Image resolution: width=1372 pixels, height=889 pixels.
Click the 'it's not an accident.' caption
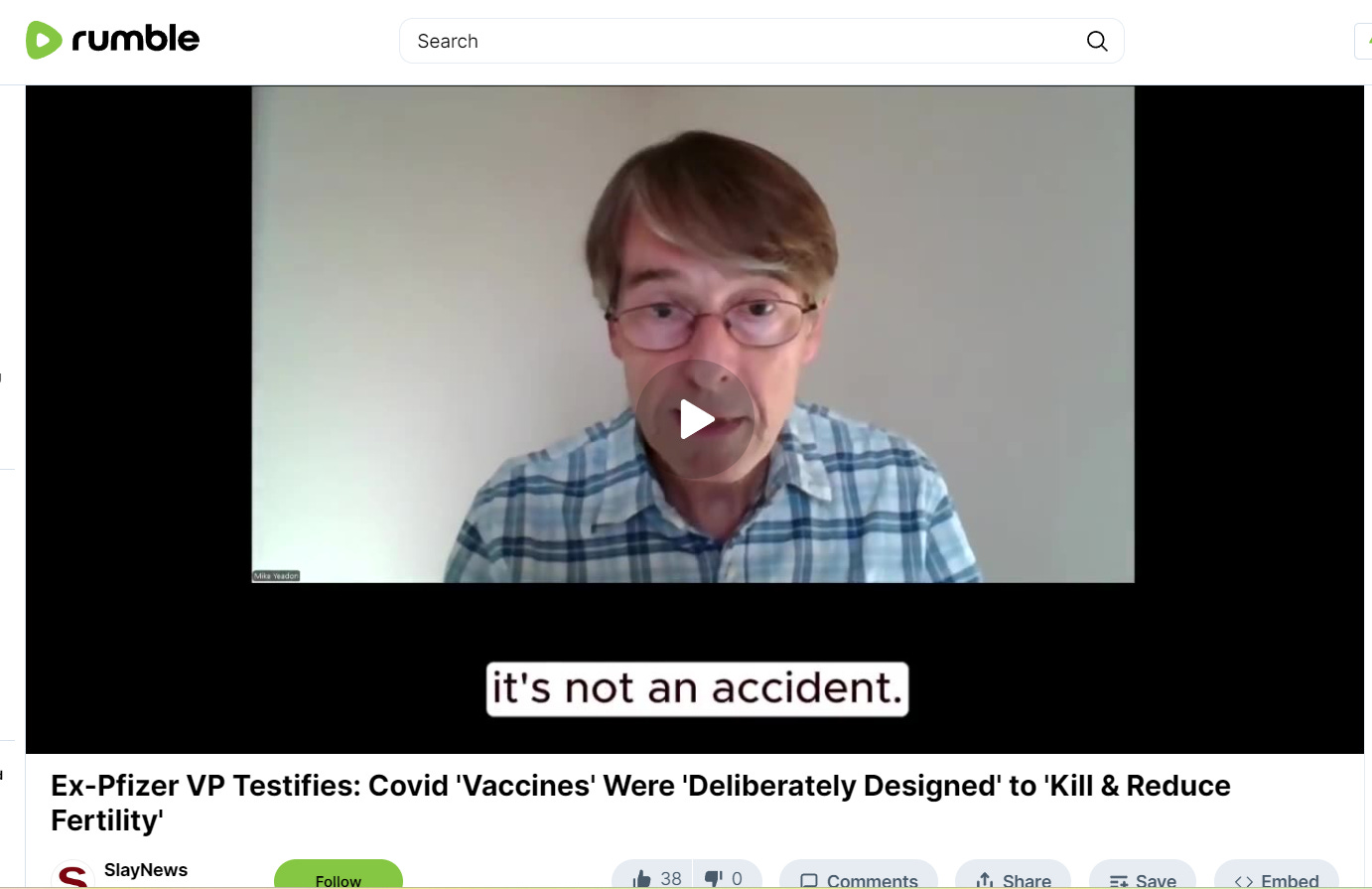point(697,688)
